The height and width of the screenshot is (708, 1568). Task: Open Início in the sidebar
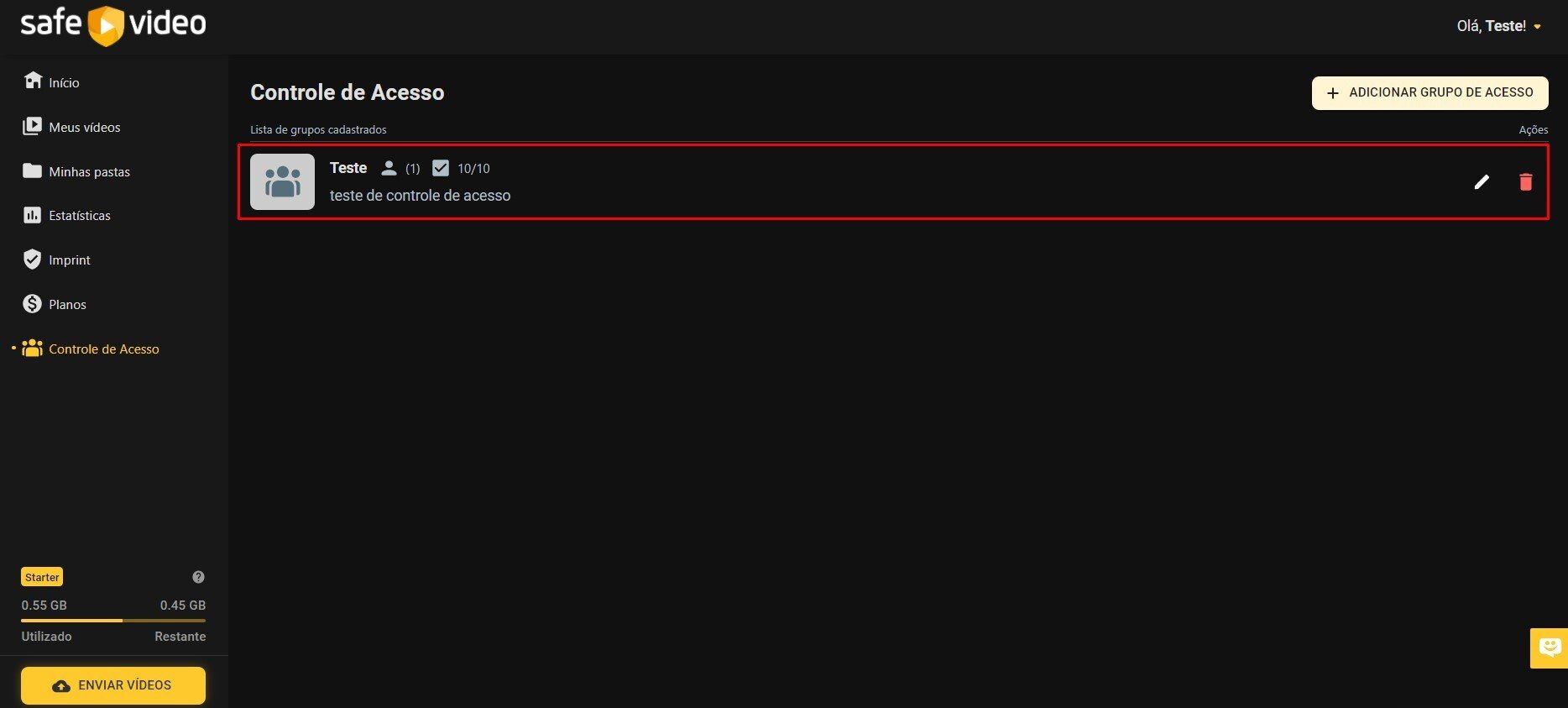[64, 82]
